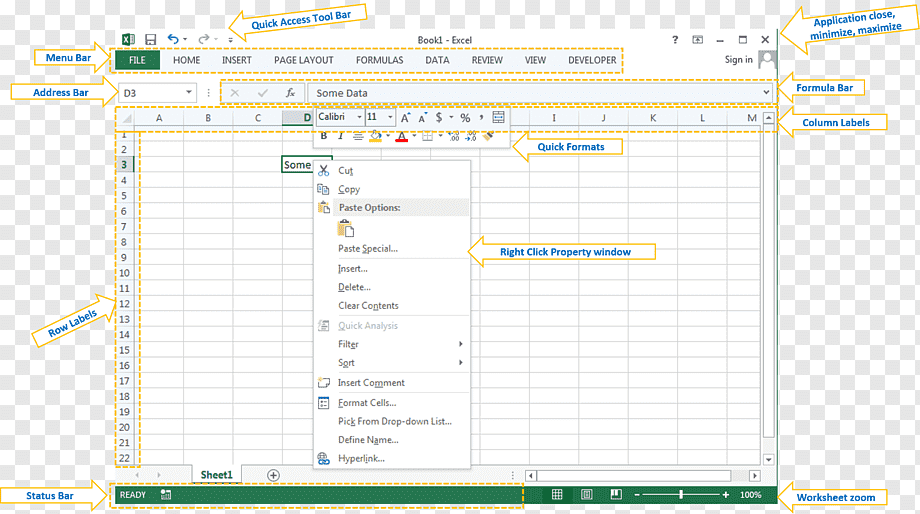Choose Clear Contents from context menu
This screenshot has width=920, height=514.
click(x=368, y=306)
